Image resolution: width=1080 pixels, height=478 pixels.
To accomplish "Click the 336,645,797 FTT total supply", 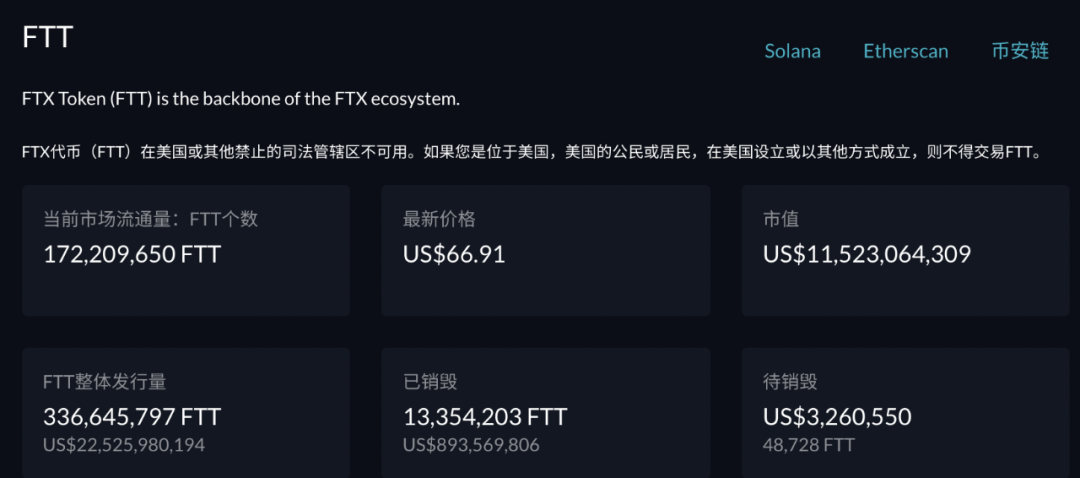I will pyautogui.click(x=132, y=417).
